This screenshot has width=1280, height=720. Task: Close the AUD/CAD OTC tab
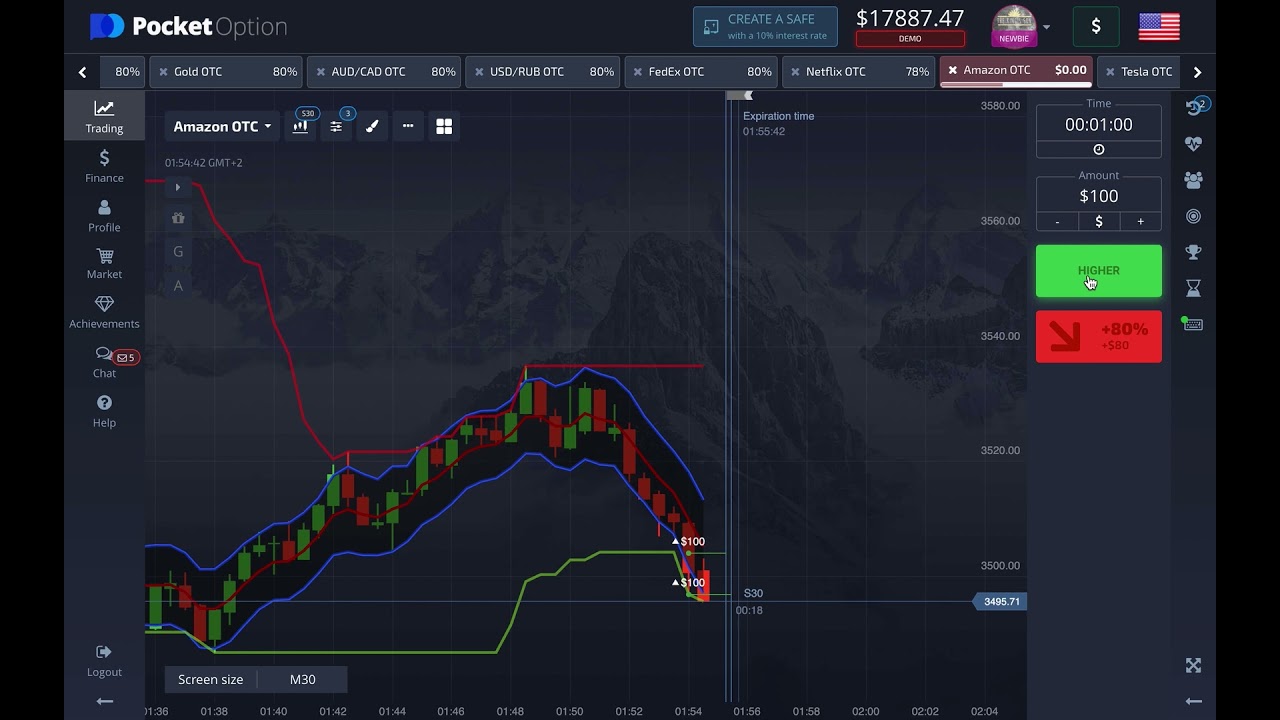(x=321, y=72)
